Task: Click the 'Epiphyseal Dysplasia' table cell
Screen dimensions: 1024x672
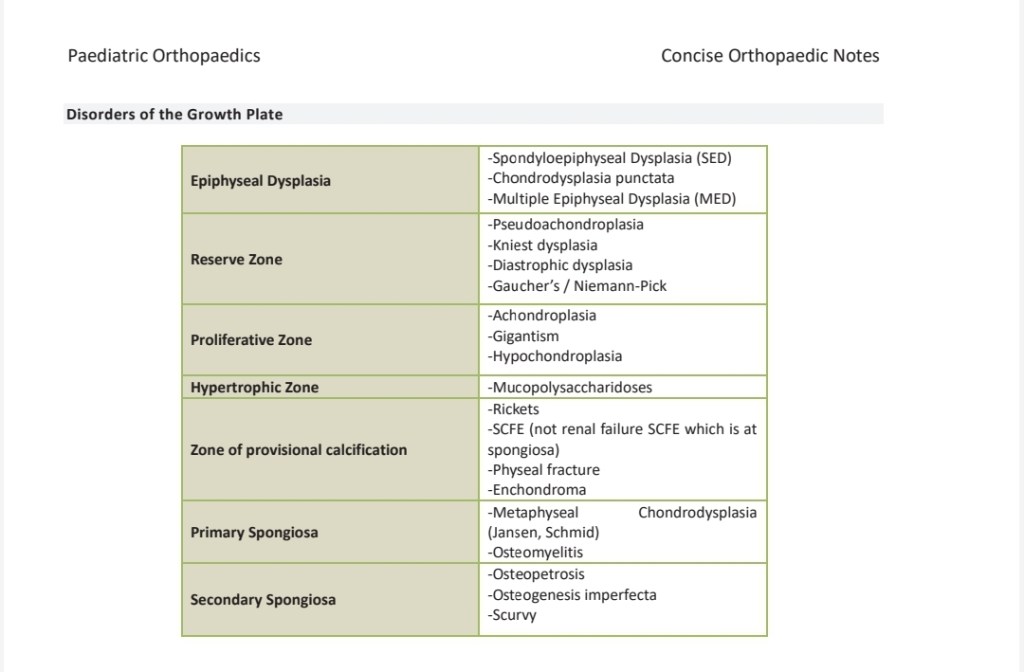Action: [260, 181]
